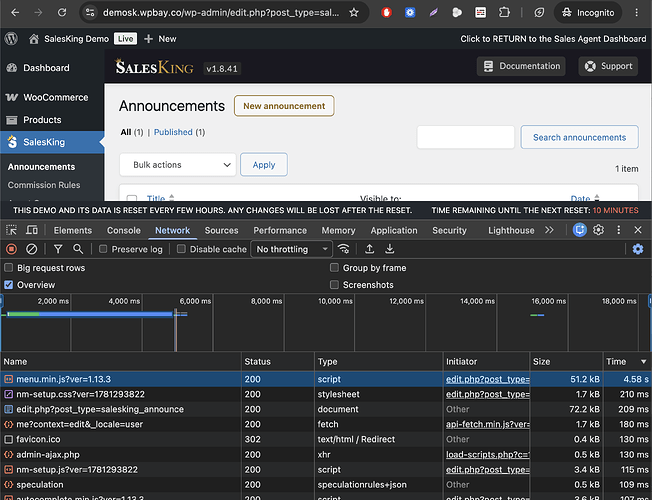Click the New announcement button
The height and width of the screenshot is (500, 652).
(284, 106)
